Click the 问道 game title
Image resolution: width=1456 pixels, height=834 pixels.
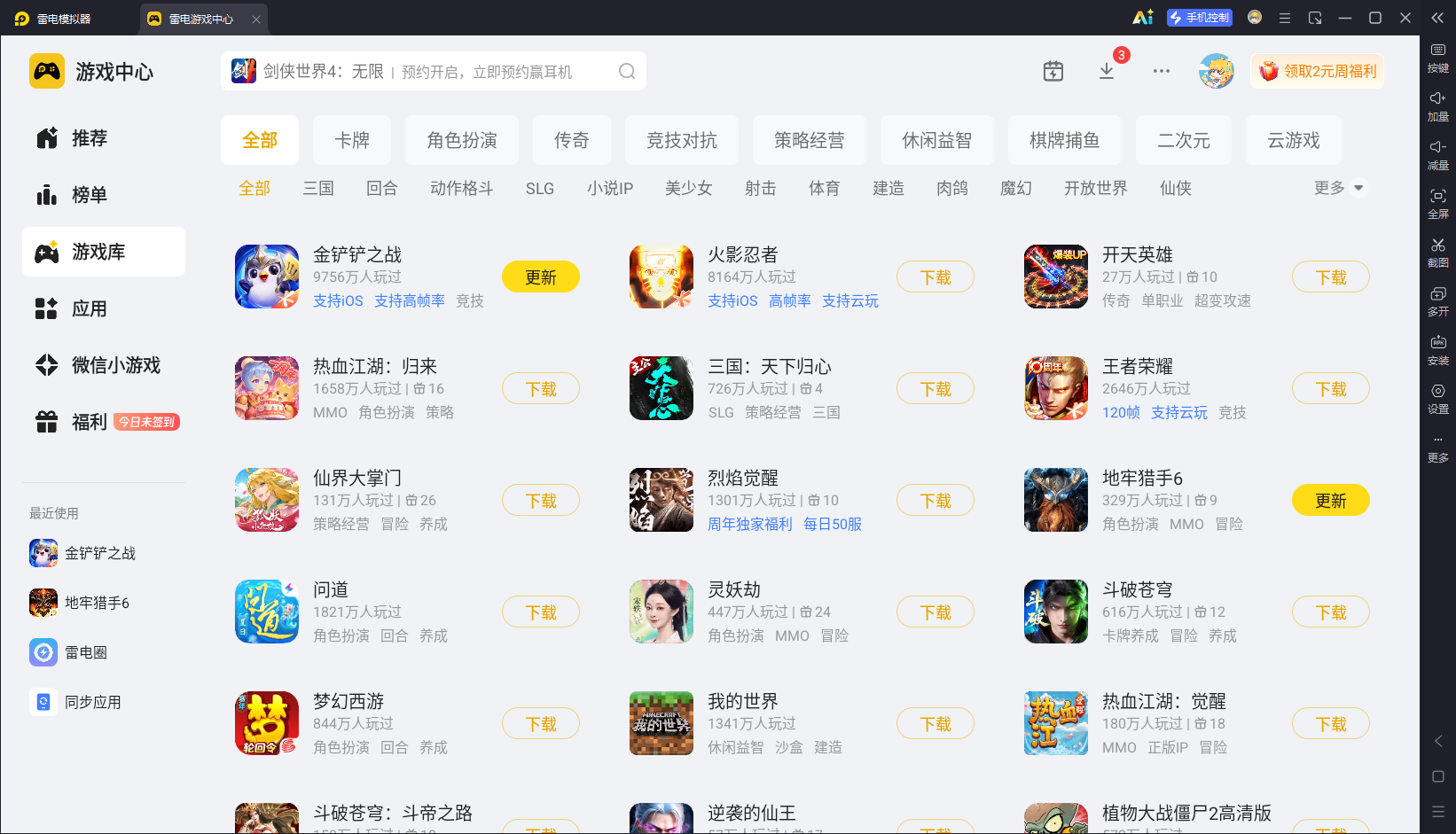coord(331,589)
